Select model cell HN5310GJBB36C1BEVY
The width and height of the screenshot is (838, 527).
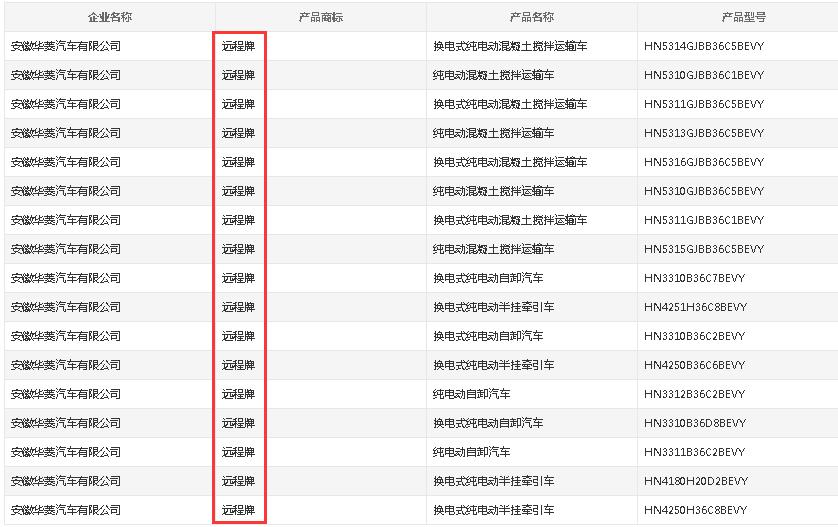704,75
